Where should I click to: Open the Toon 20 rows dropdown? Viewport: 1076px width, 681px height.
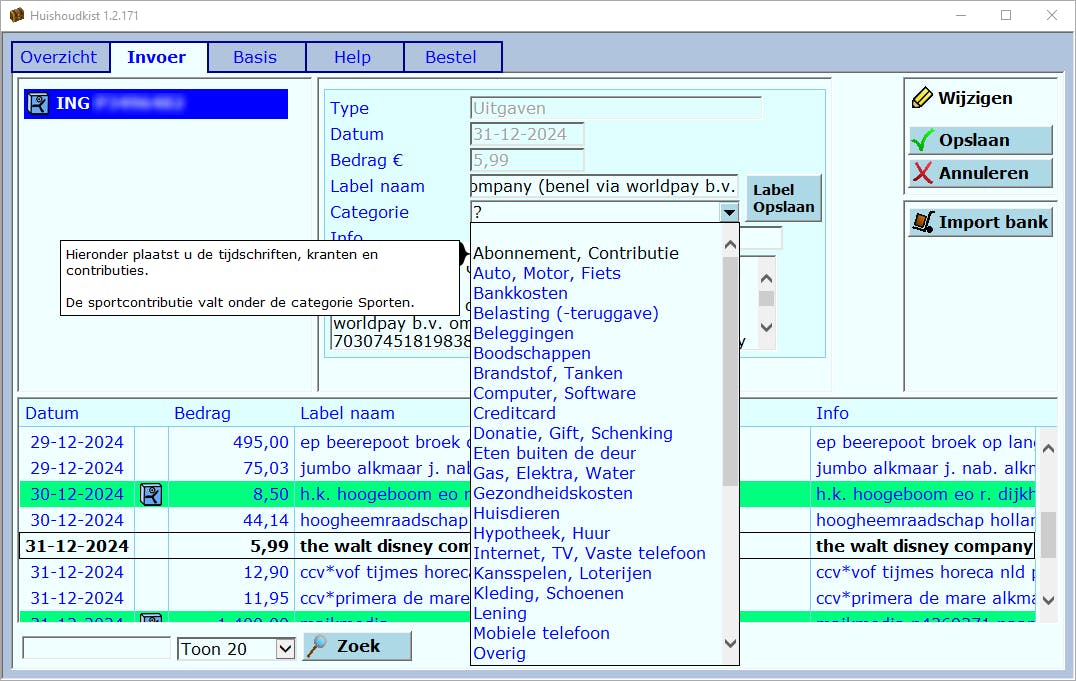point(285,649)
